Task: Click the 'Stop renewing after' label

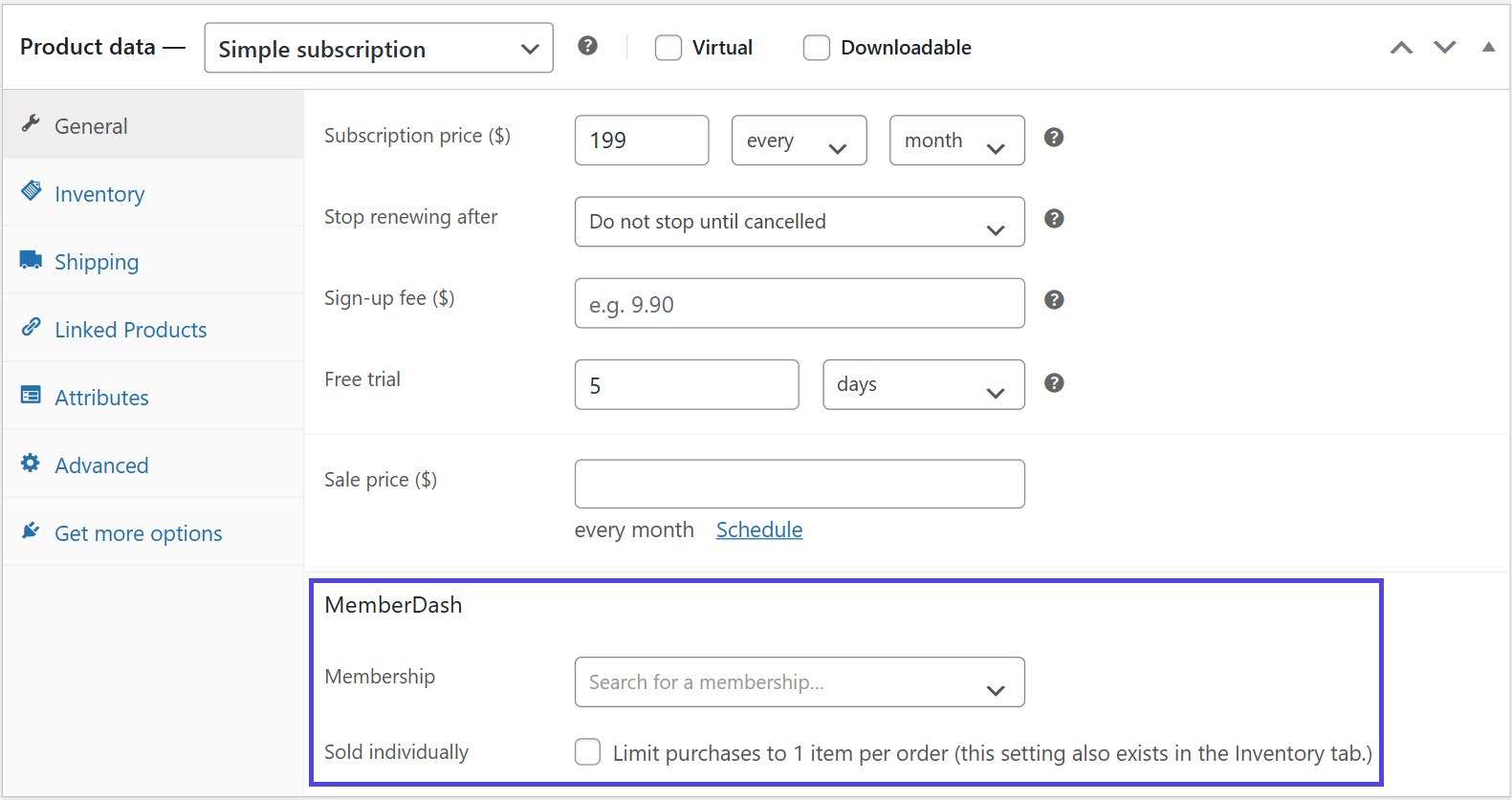Action: (411, 217)
